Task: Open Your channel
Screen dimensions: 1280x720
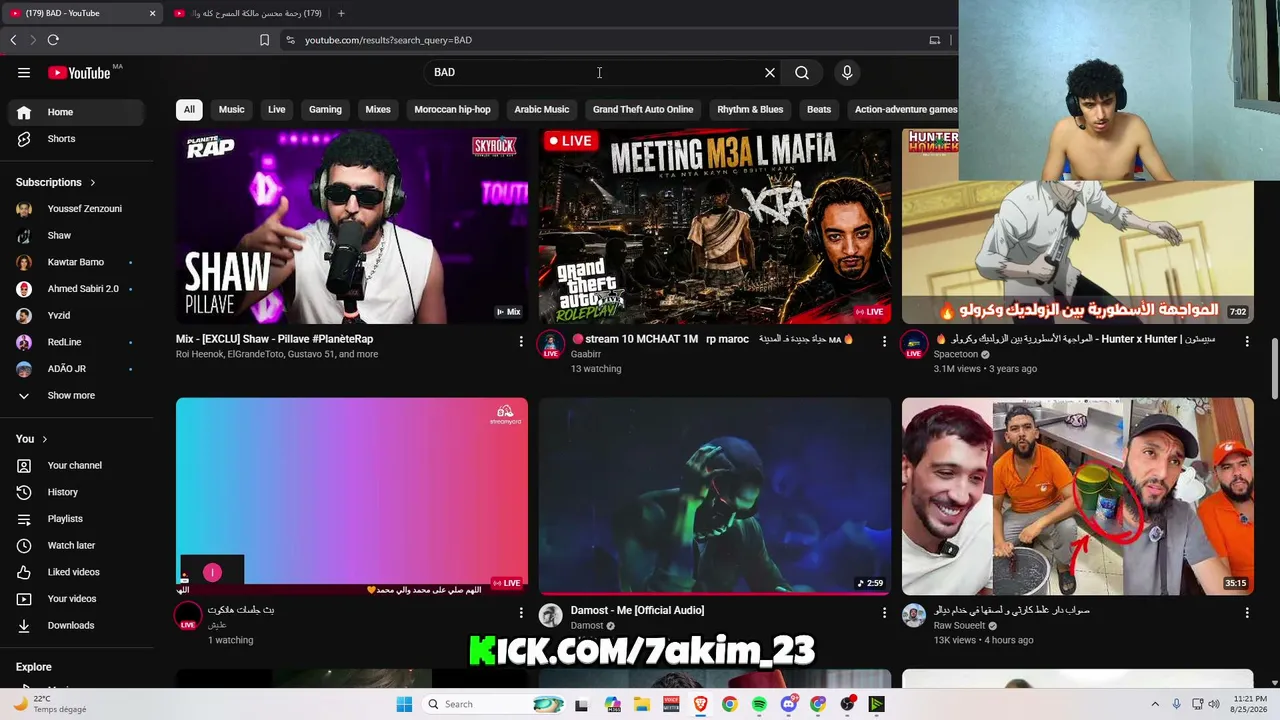Action: (x=77, y=465)
